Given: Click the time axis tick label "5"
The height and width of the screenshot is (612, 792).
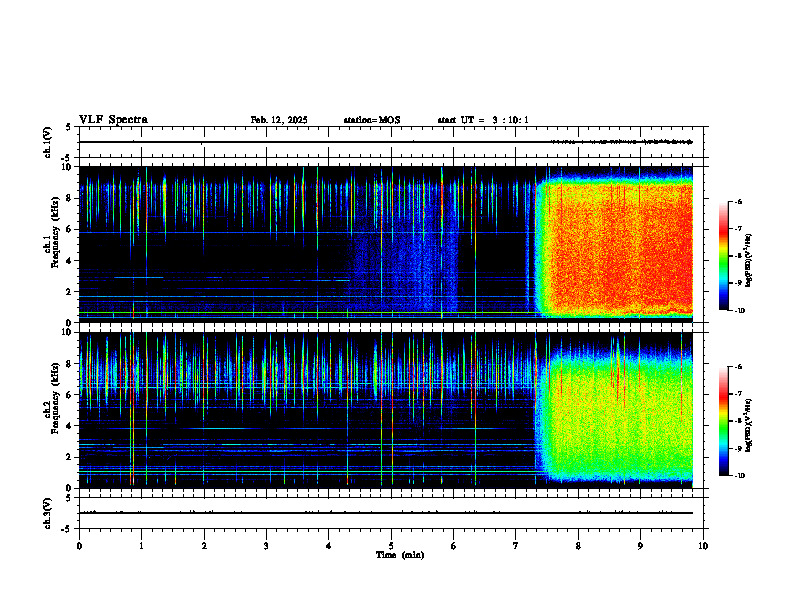Looking at the screenshot, I should click(391, 546).
